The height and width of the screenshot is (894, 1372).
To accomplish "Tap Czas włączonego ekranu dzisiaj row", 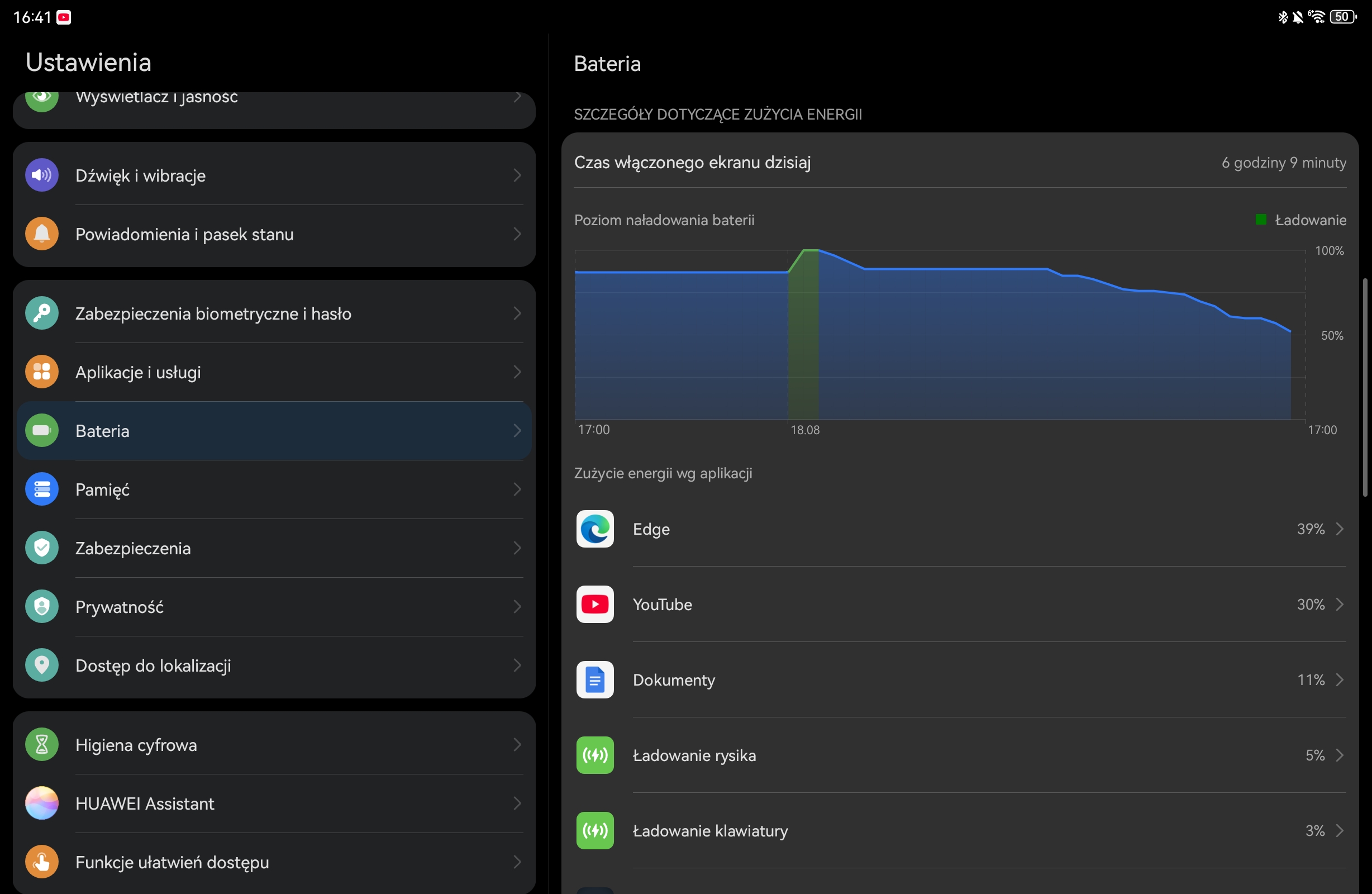I will [960, 162].
